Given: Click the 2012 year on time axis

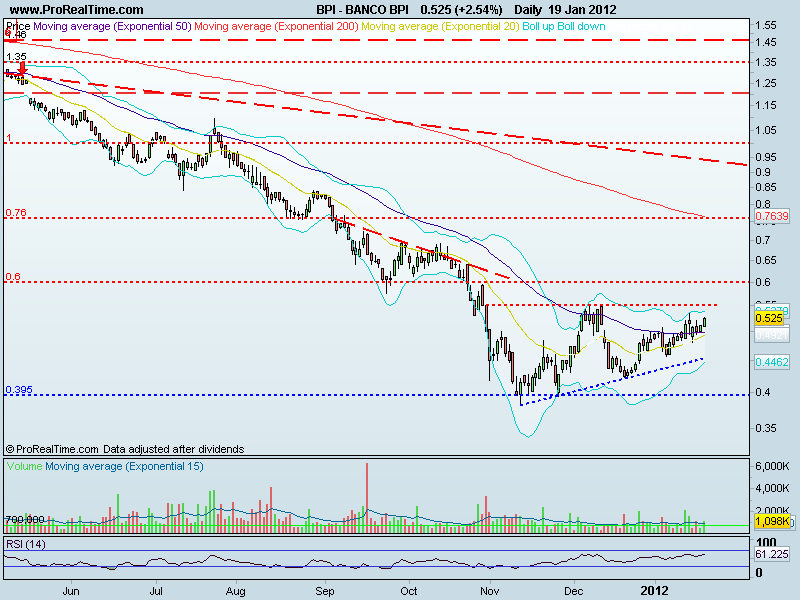Looking at the screenshot, I should click(x=654, y=591).
